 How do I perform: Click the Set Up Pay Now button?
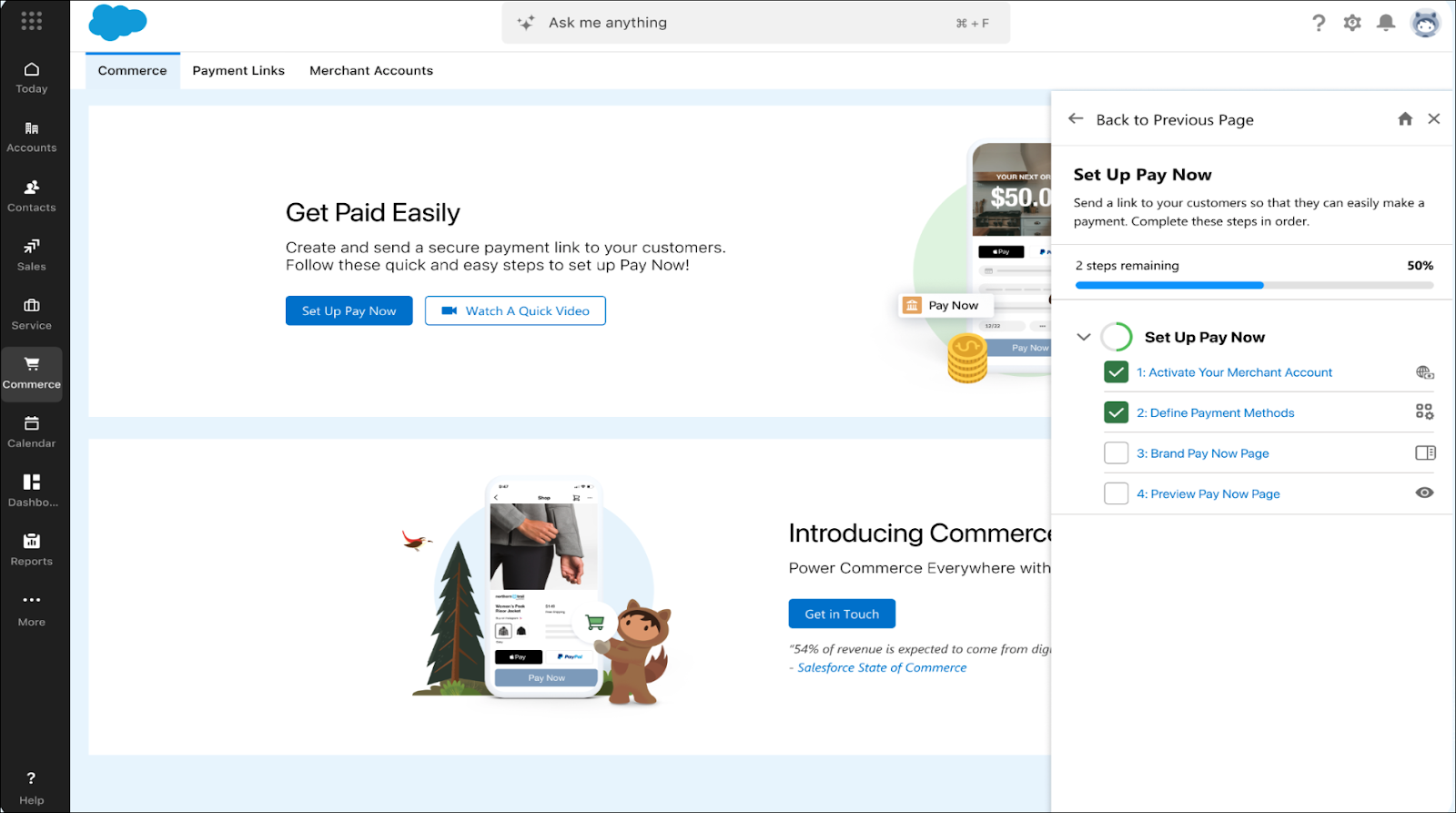point(349,310)
